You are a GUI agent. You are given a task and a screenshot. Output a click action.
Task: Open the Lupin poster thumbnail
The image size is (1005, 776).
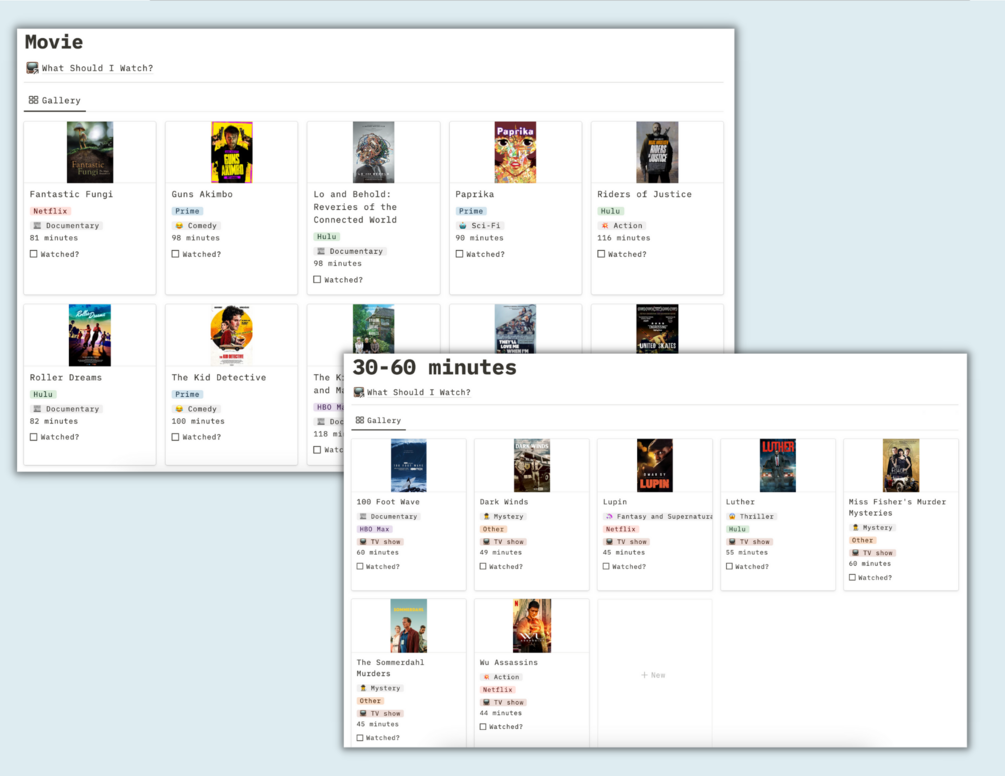pyautogui.click(x=655, y=465)
